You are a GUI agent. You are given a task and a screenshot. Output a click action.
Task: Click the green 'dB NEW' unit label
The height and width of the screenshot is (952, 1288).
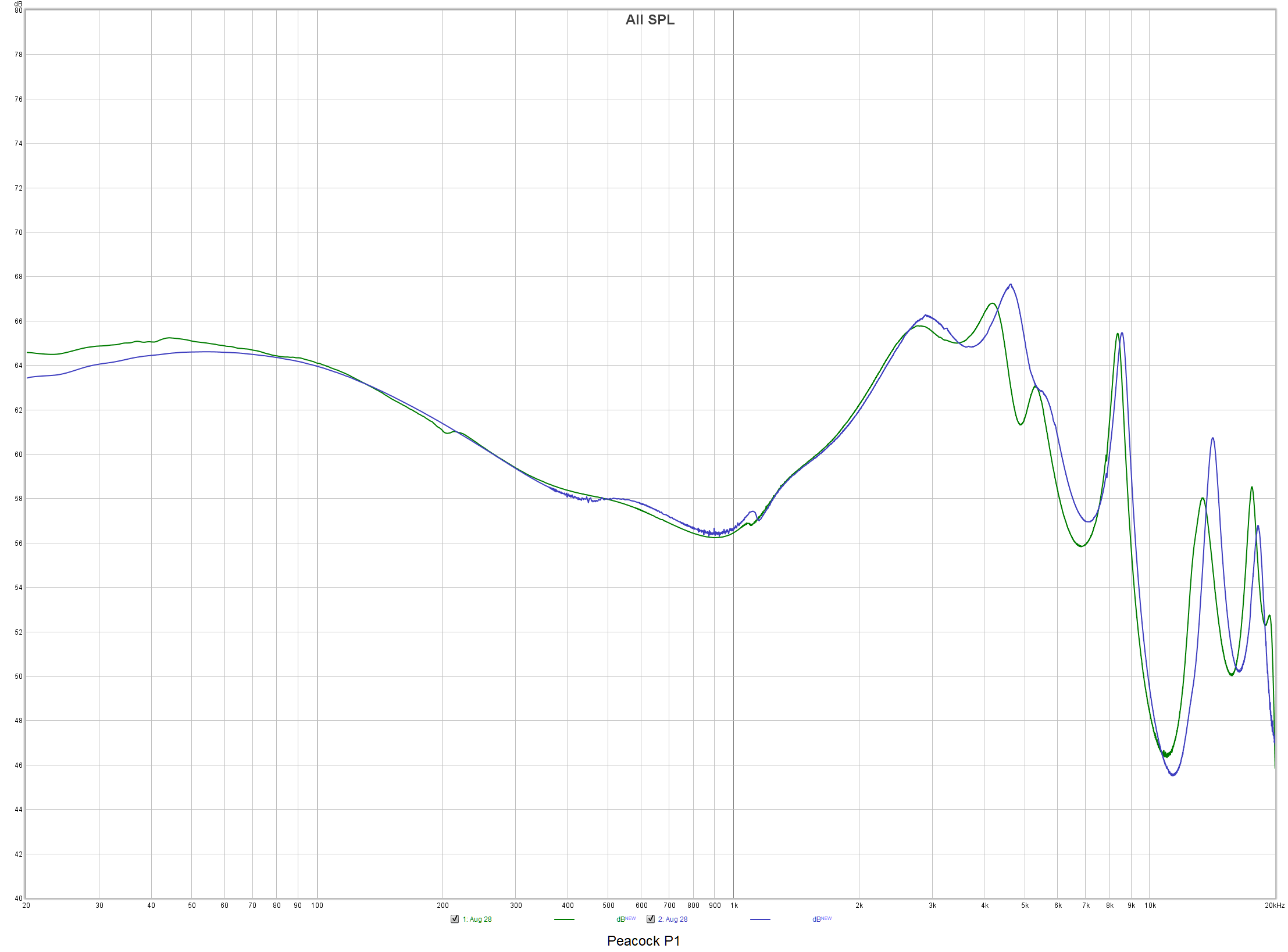click(x=626, y=919)
